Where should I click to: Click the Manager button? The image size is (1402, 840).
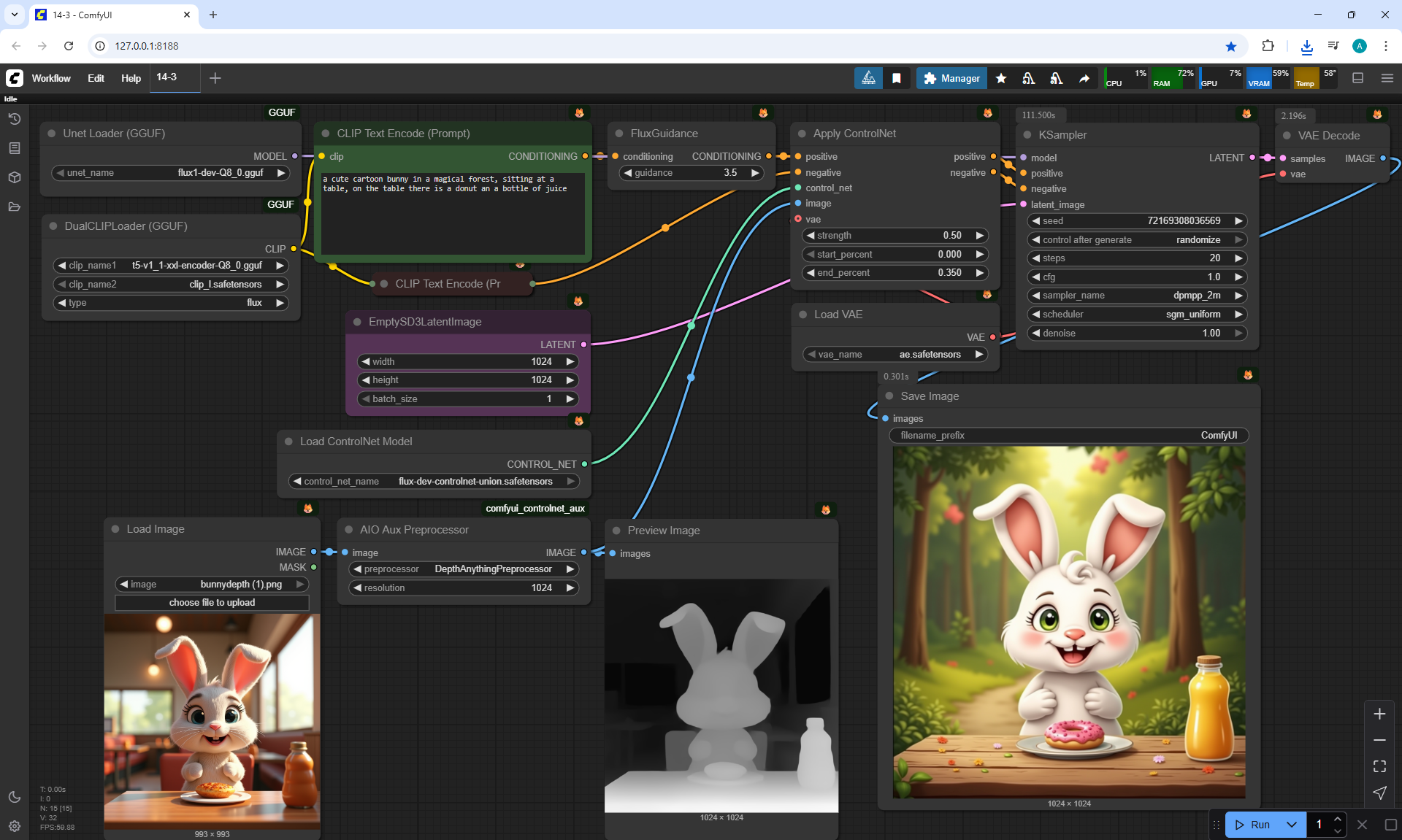point(951,78)
